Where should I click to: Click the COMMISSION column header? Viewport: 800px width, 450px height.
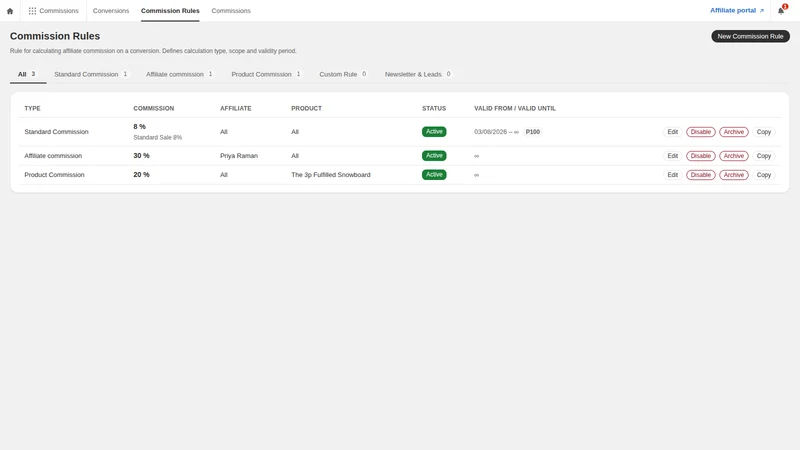click(154, 108)
